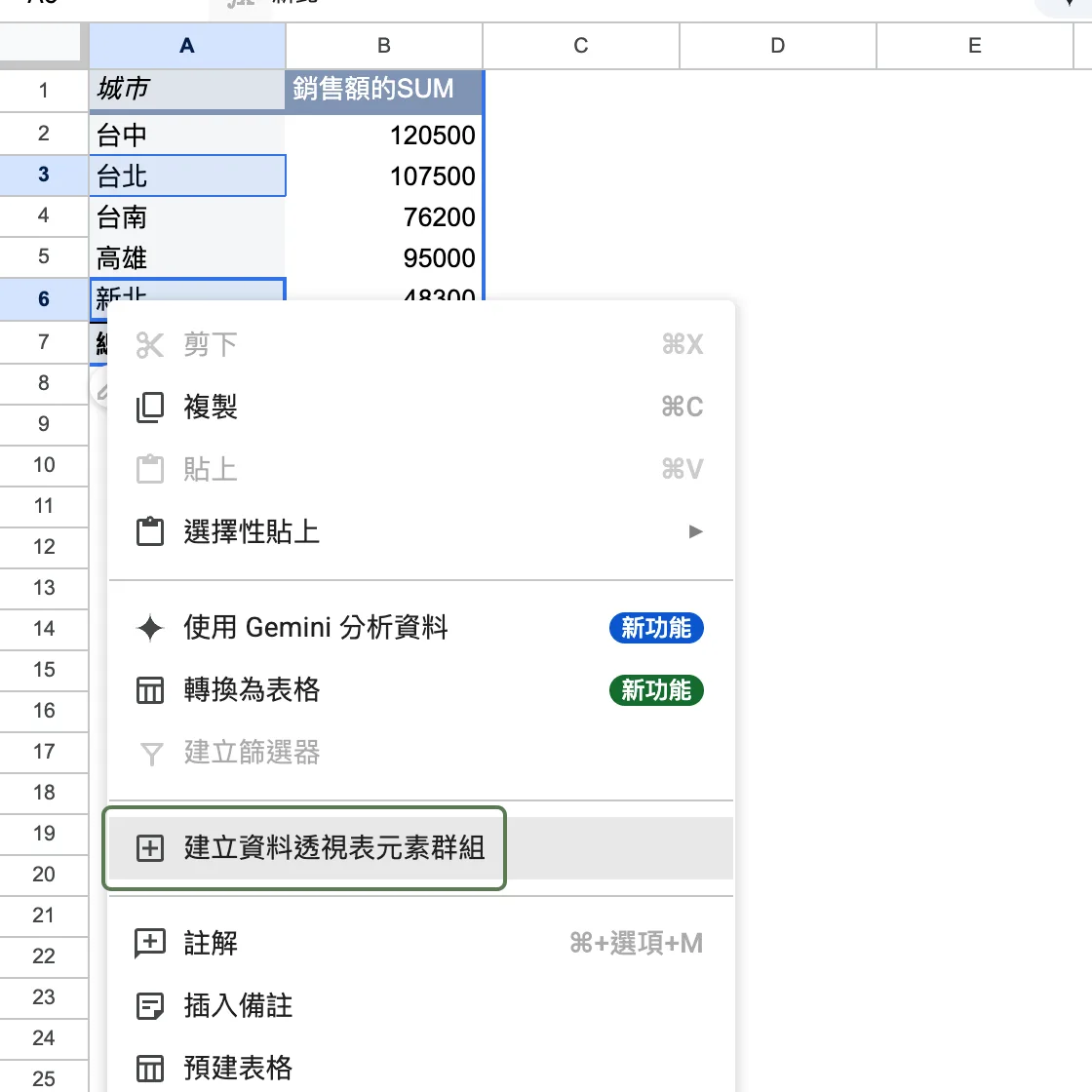The image size is (1092, 1092).
Task: Click the 台南 cell
Action: click(187, 217)
